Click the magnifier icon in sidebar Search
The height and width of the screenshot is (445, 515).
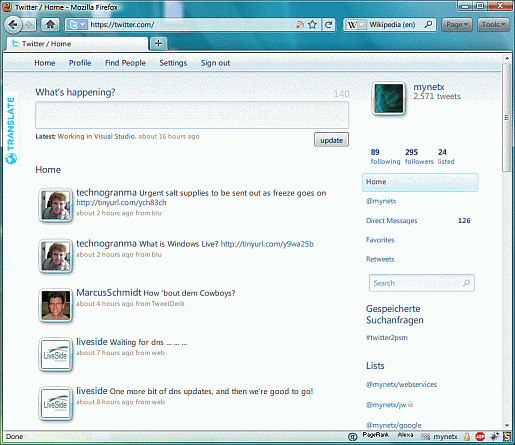[x=467, y=283]
